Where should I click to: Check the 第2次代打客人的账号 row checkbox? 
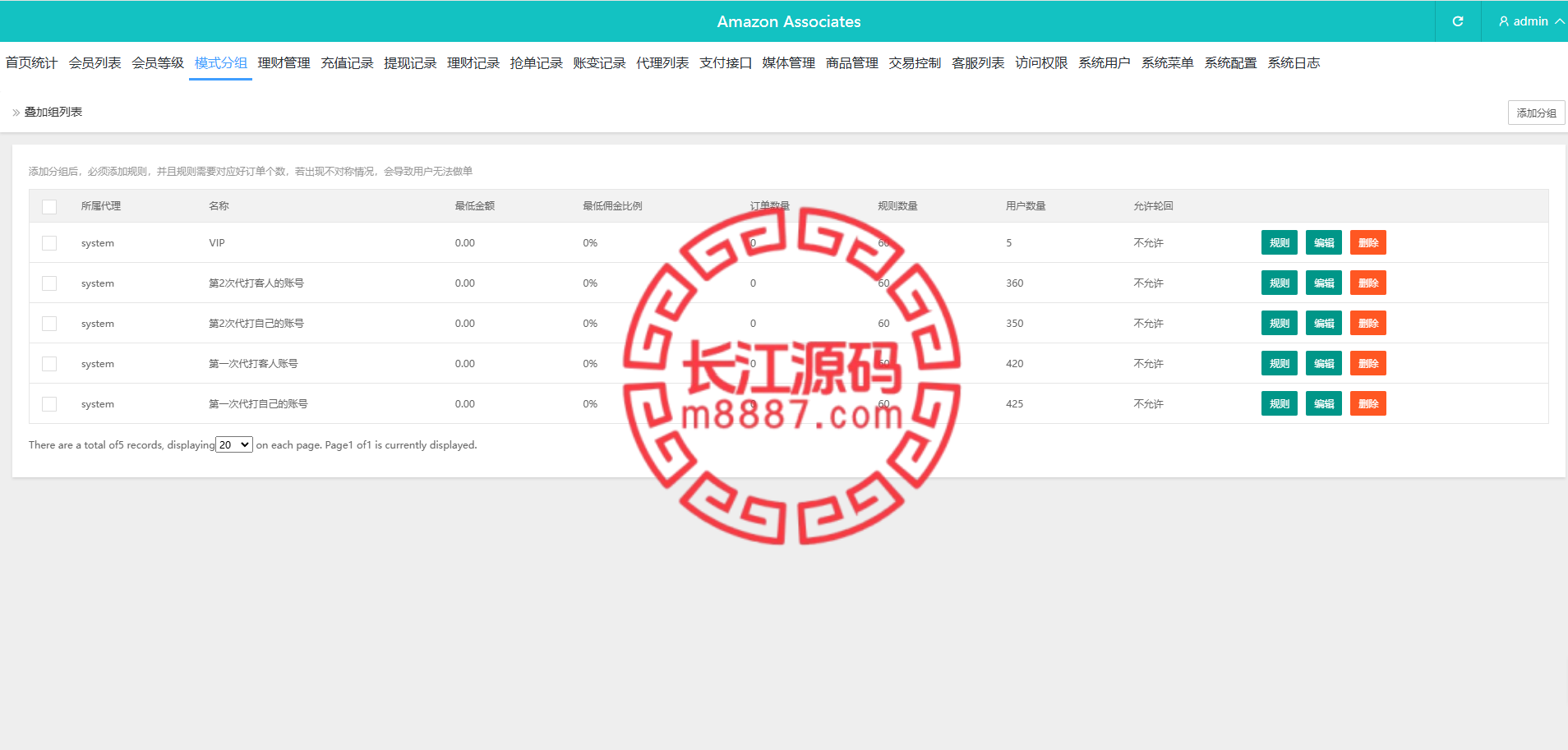49,283
